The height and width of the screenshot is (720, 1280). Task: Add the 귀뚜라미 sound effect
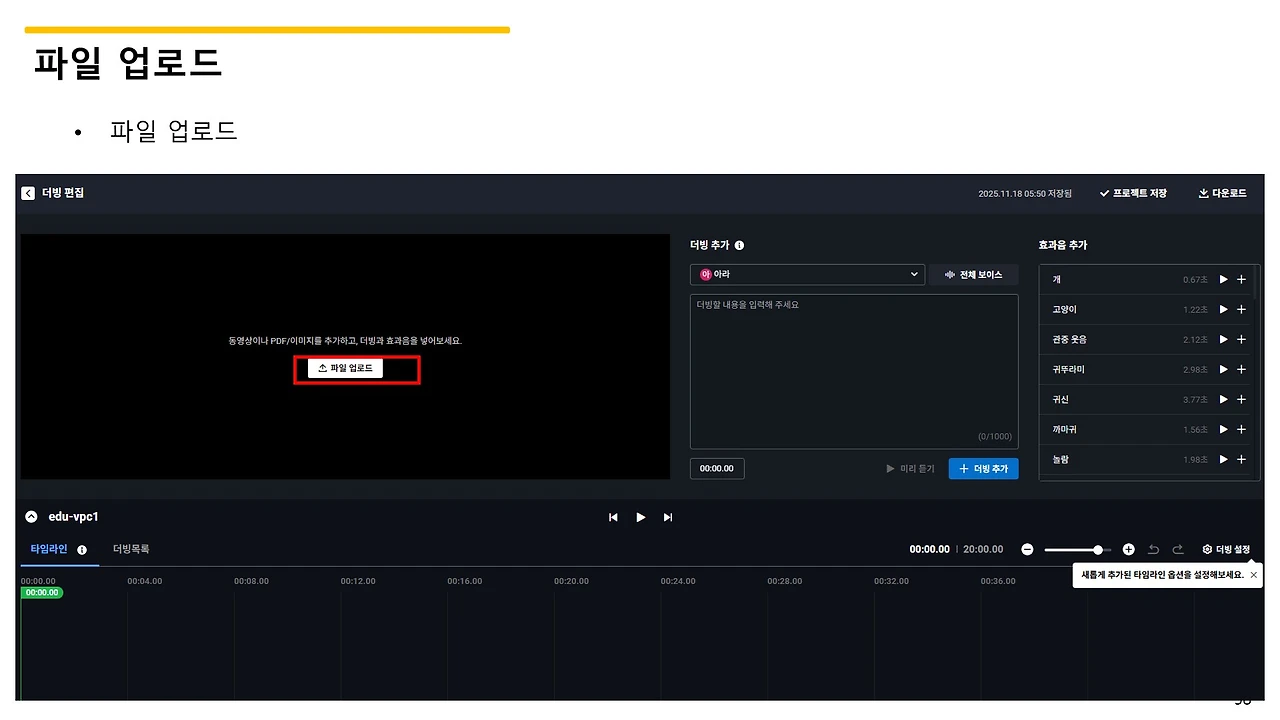coord(1241,370)
